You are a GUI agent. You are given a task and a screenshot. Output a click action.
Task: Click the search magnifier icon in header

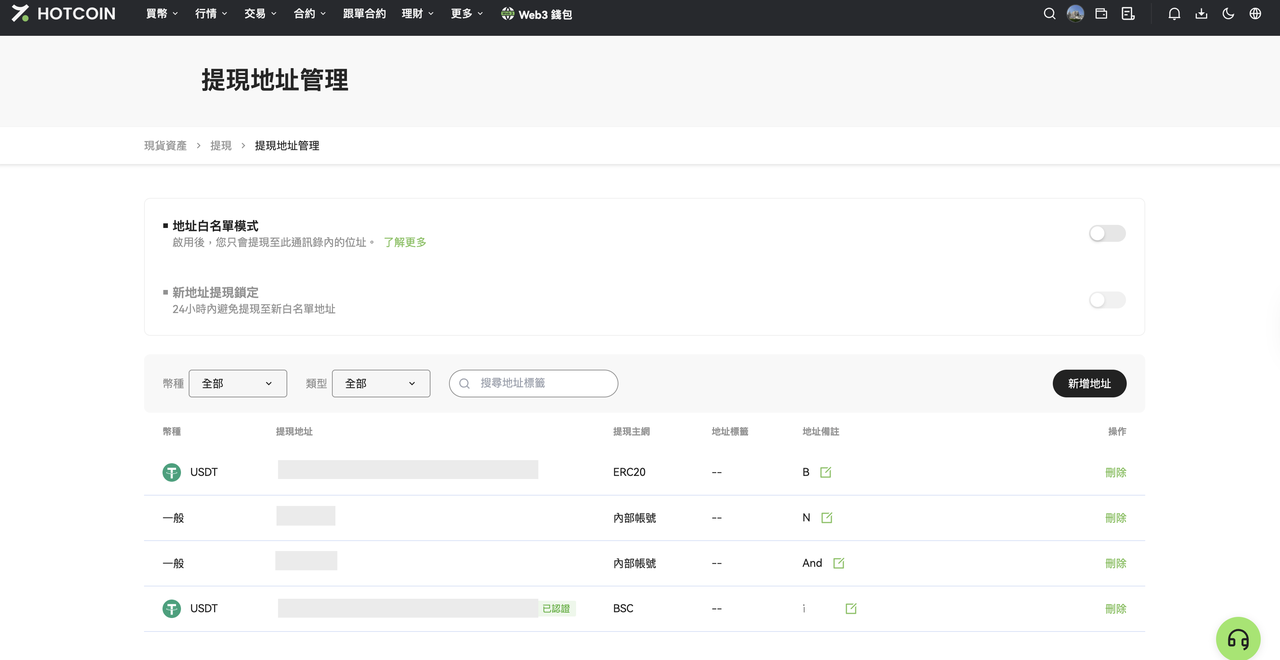coord(1049,14)
